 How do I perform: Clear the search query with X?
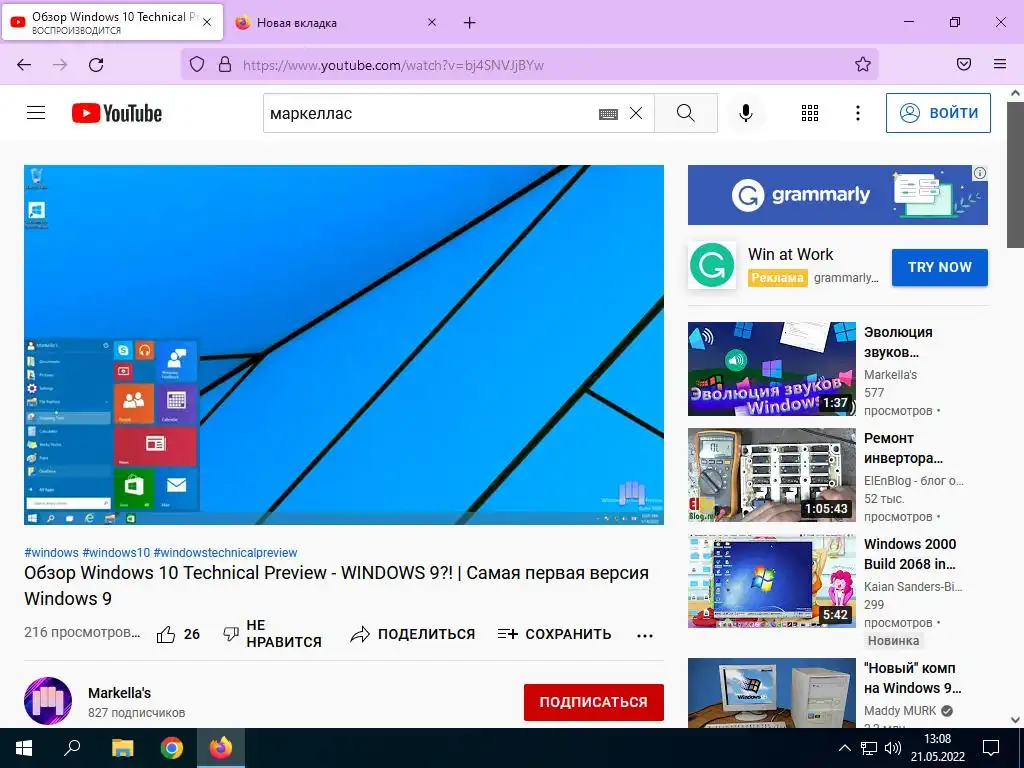tap(635, 114)
